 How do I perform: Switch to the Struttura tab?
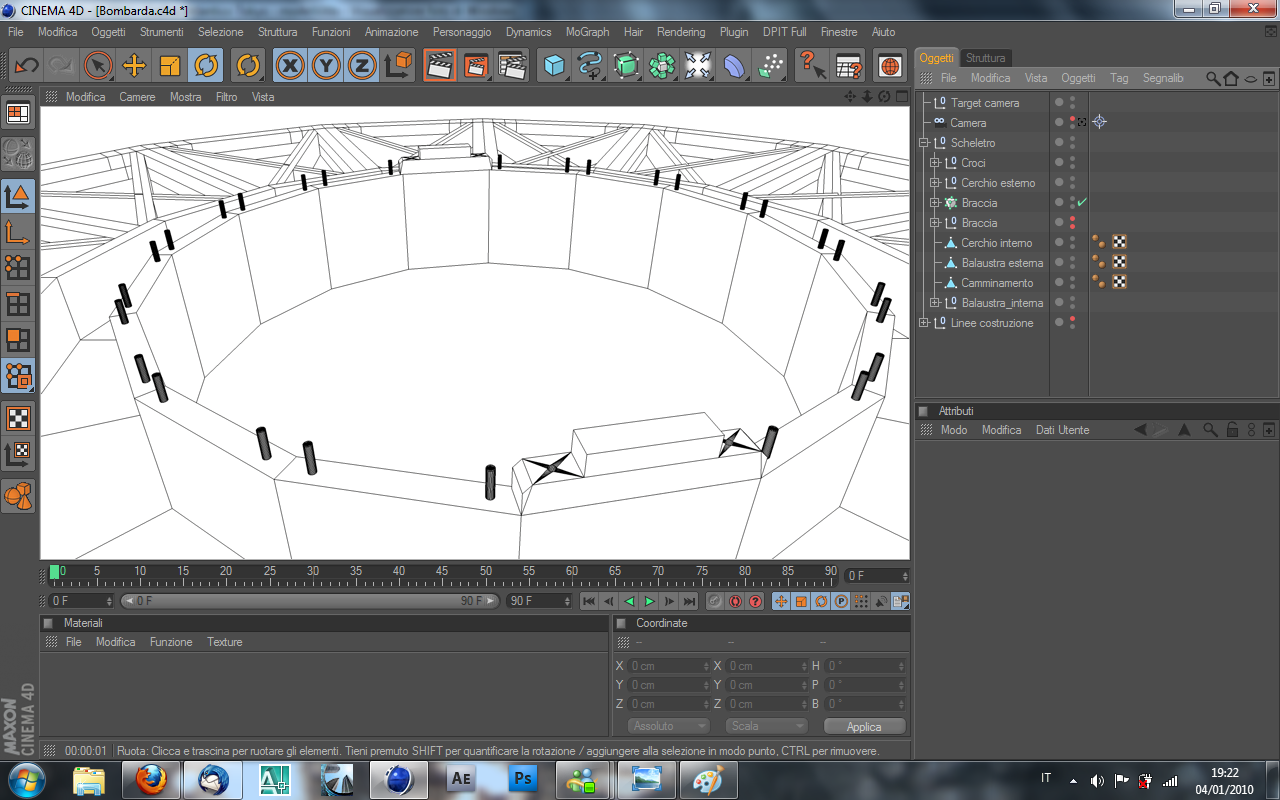[985, 58]
